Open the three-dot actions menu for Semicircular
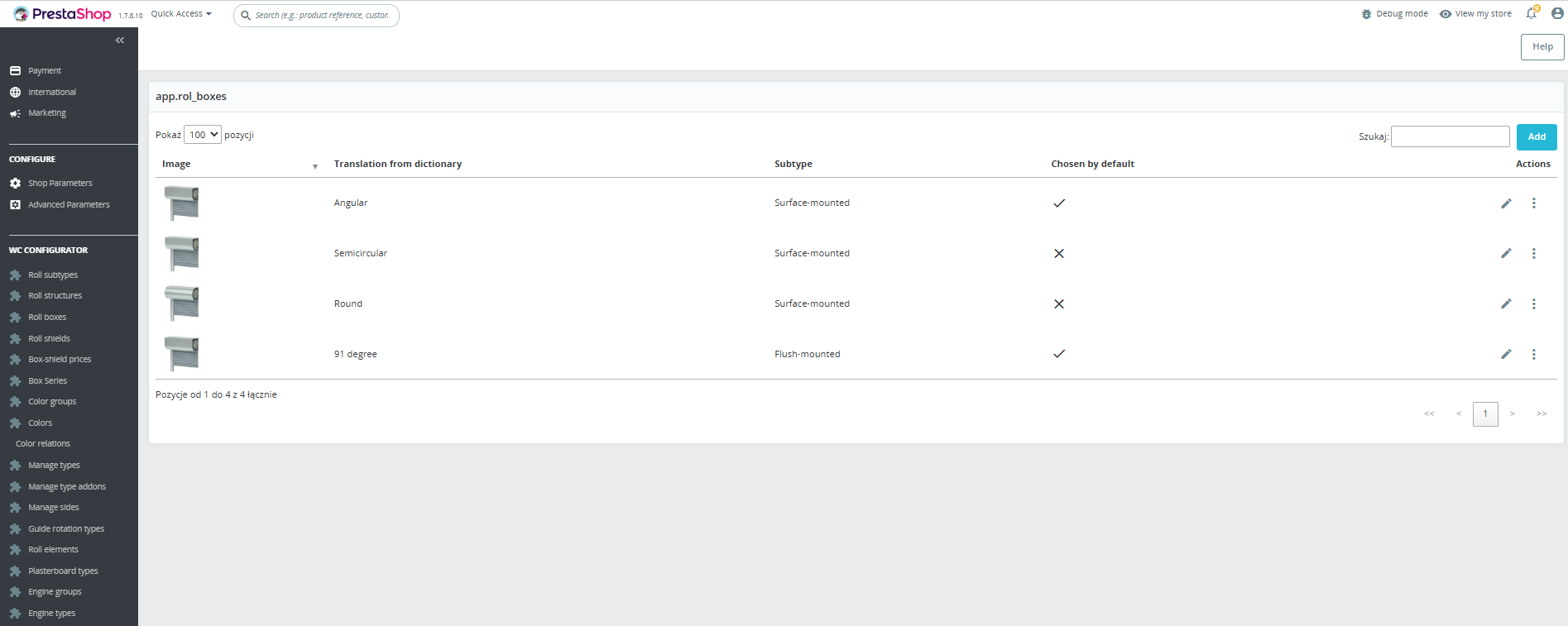This screenshot has height=626, width=1568. [1533, 254]
